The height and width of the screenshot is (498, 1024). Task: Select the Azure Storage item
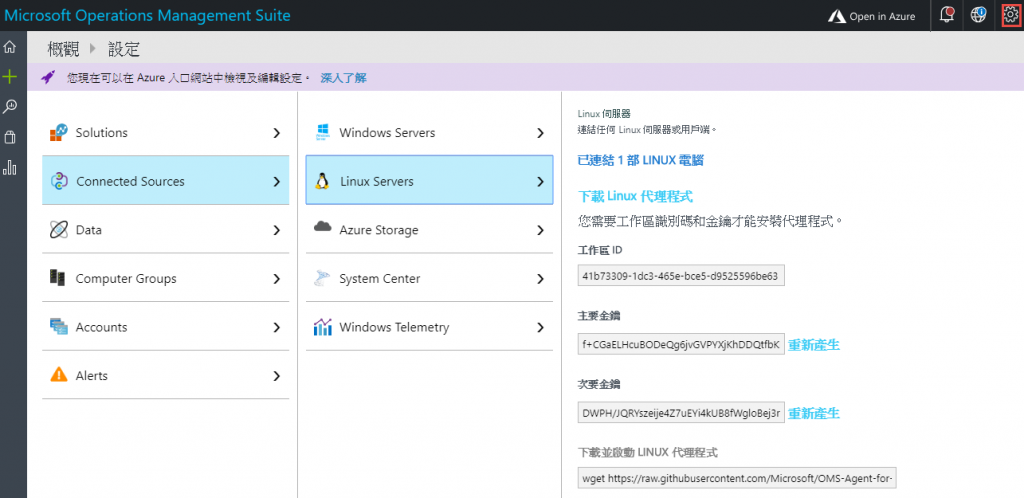tap(429, 230)
